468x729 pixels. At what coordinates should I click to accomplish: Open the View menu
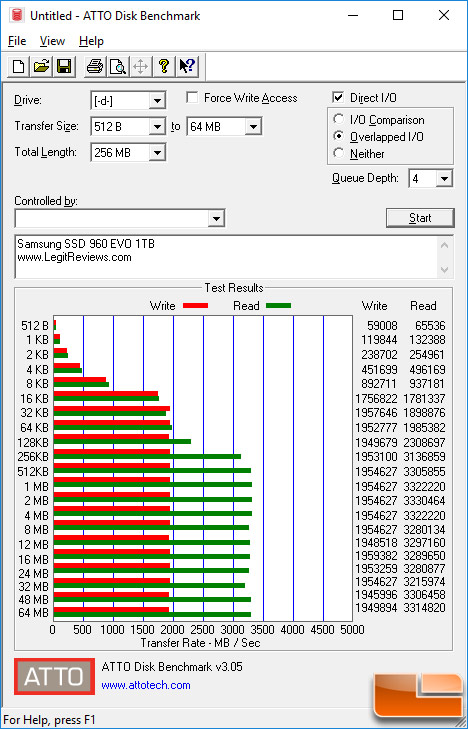(52, 41)
